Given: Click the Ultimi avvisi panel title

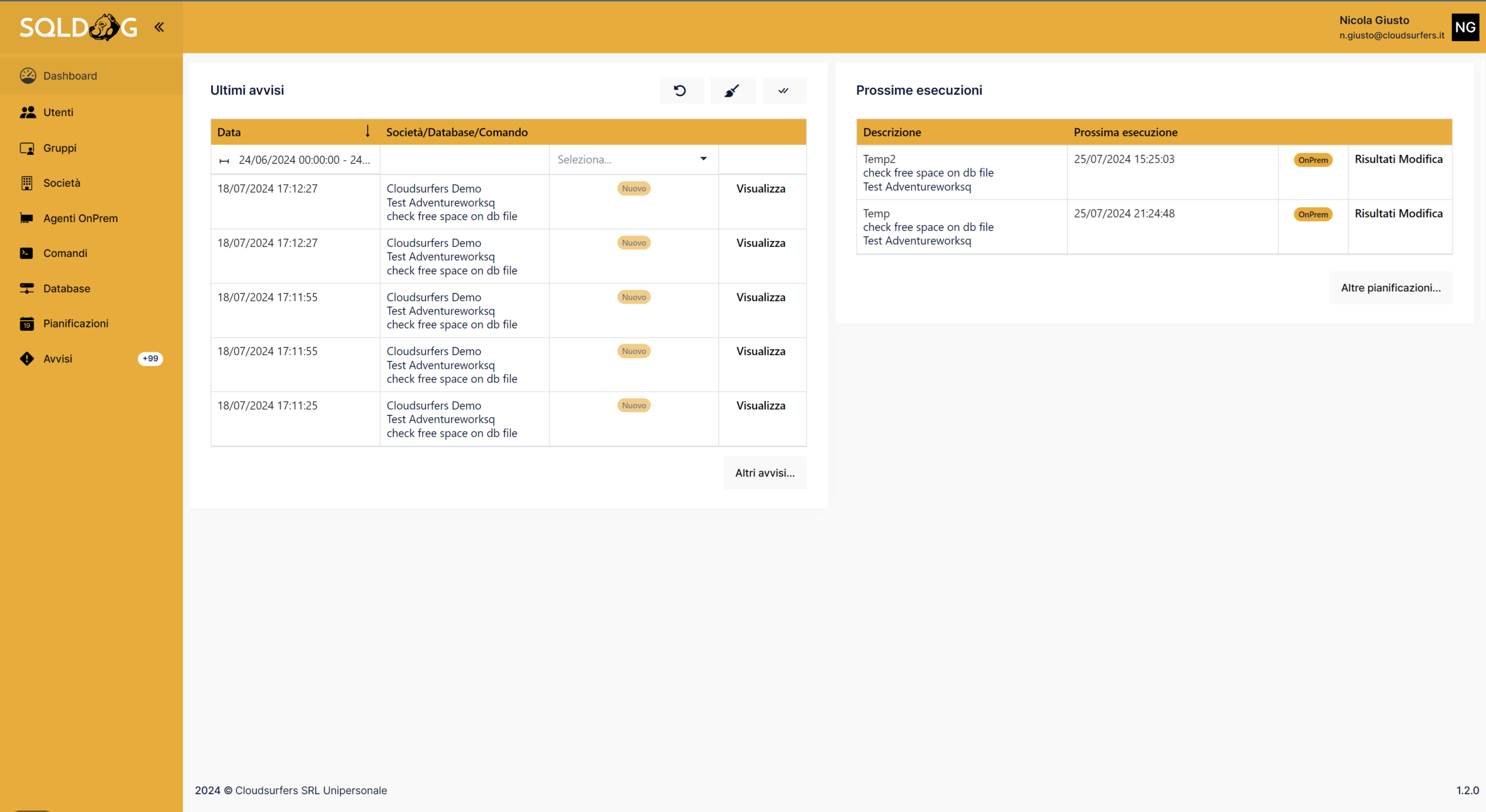Looking at the screenshot, I should 247,90.
